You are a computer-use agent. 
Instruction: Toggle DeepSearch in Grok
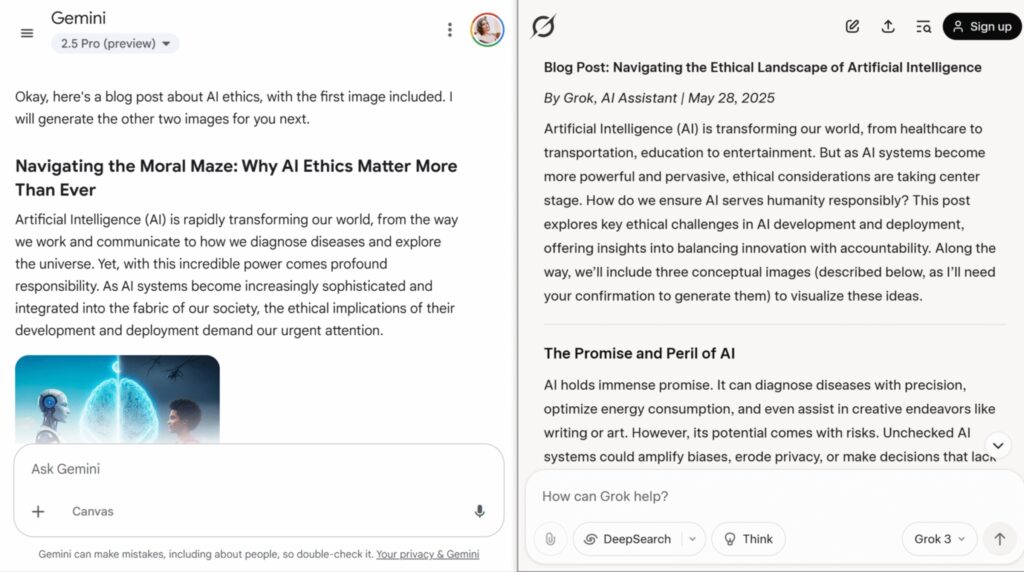point(628,539)
